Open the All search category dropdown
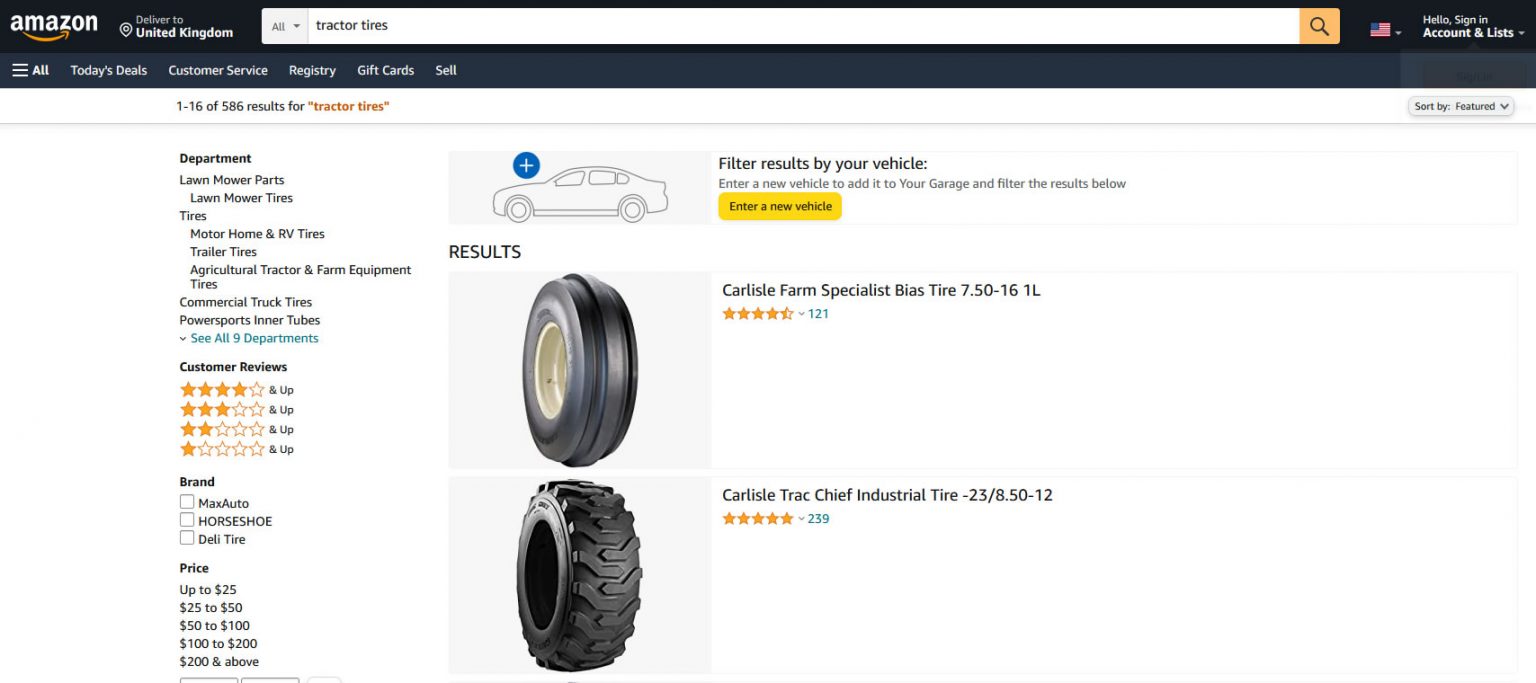Image resolution: width=1536 pixels, height=683 pixels. tap(283, 26)
